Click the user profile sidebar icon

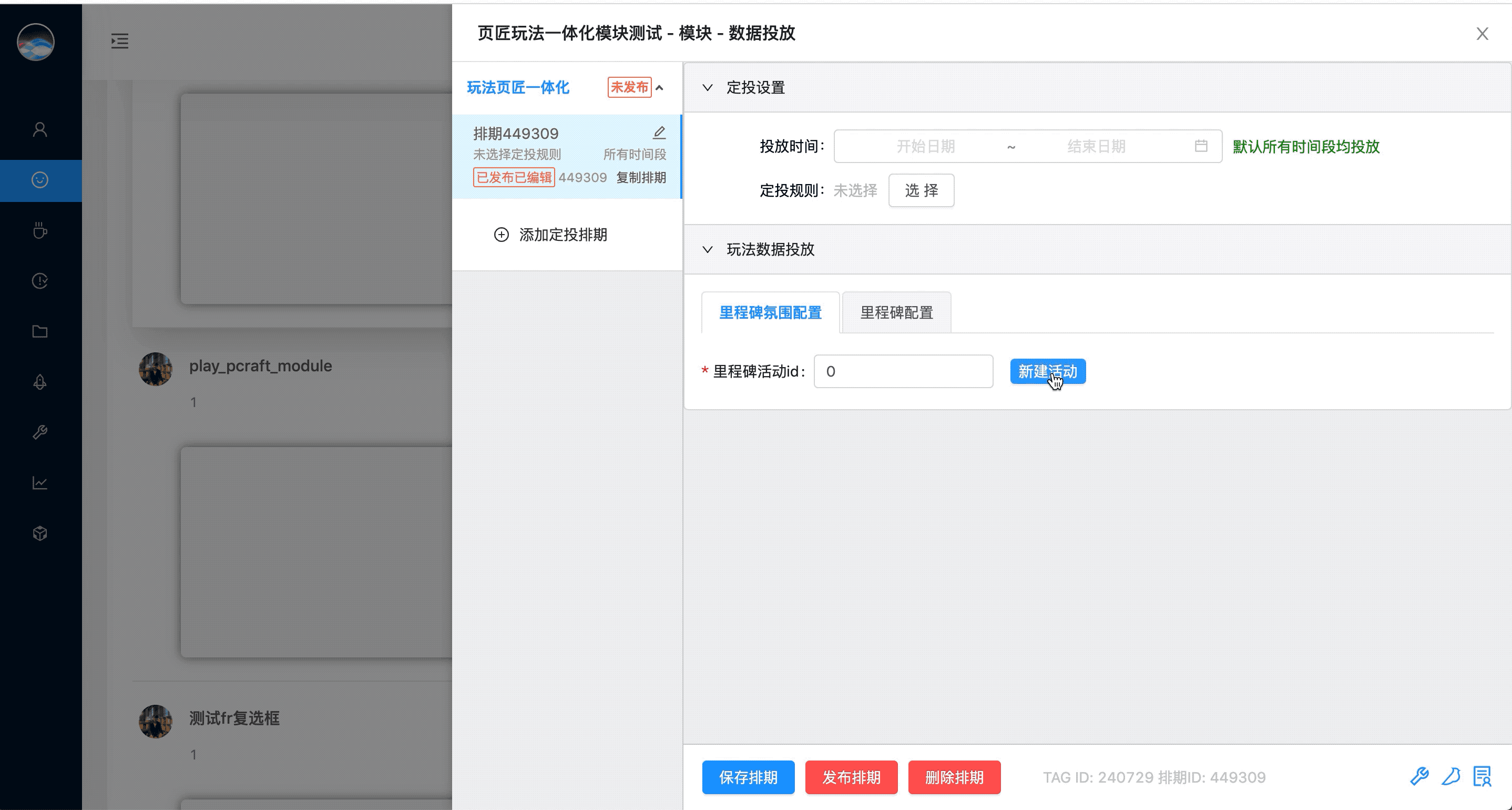[x=40, y=129]
